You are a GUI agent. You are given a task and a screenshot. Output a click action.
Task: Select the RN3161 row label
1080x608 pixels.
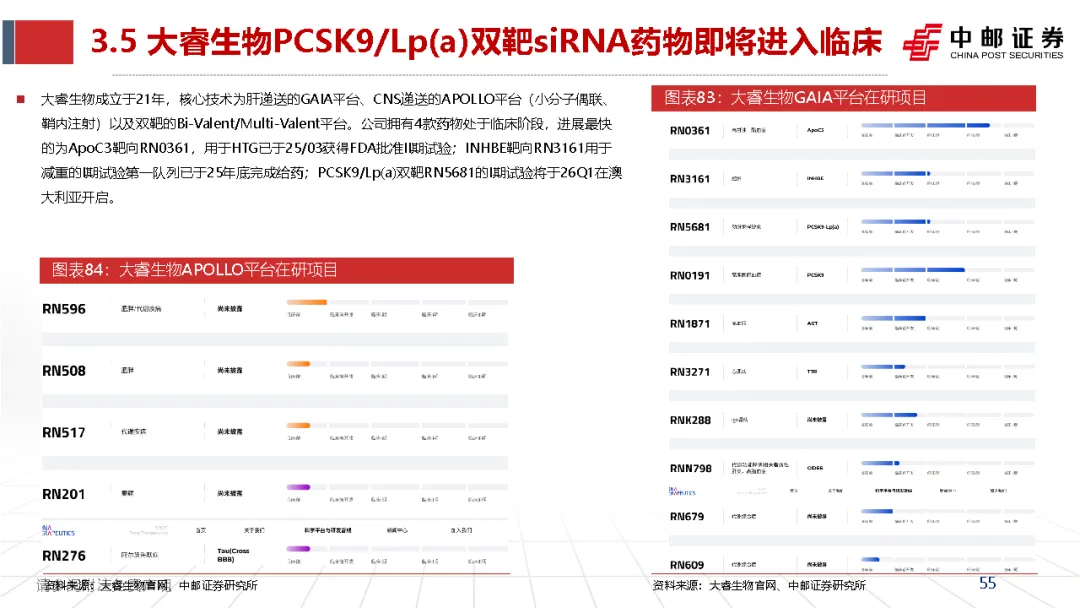click(689, 178)
